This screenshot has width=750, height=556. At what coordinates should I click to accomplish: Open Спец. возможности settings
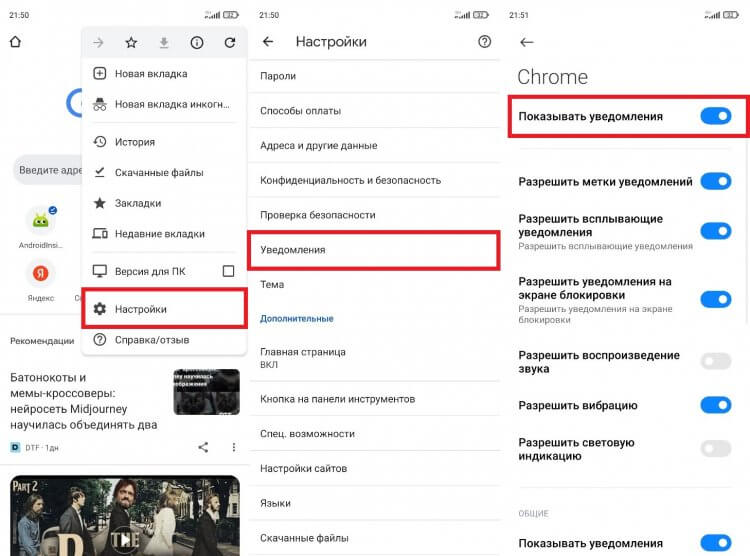click(374, 434)
